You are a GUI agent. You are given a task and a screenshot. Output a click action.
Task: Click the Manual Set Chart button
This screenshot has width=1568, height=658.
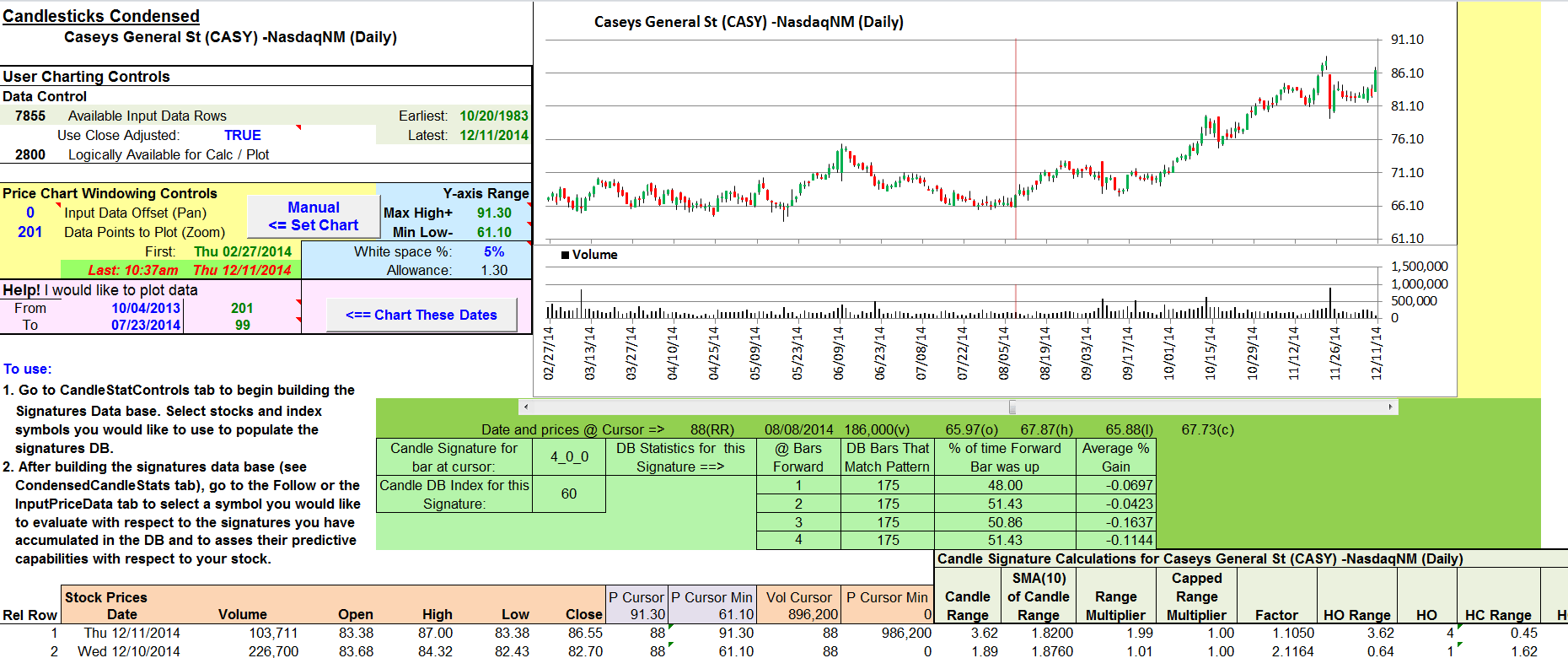click(x=314, y=217)
